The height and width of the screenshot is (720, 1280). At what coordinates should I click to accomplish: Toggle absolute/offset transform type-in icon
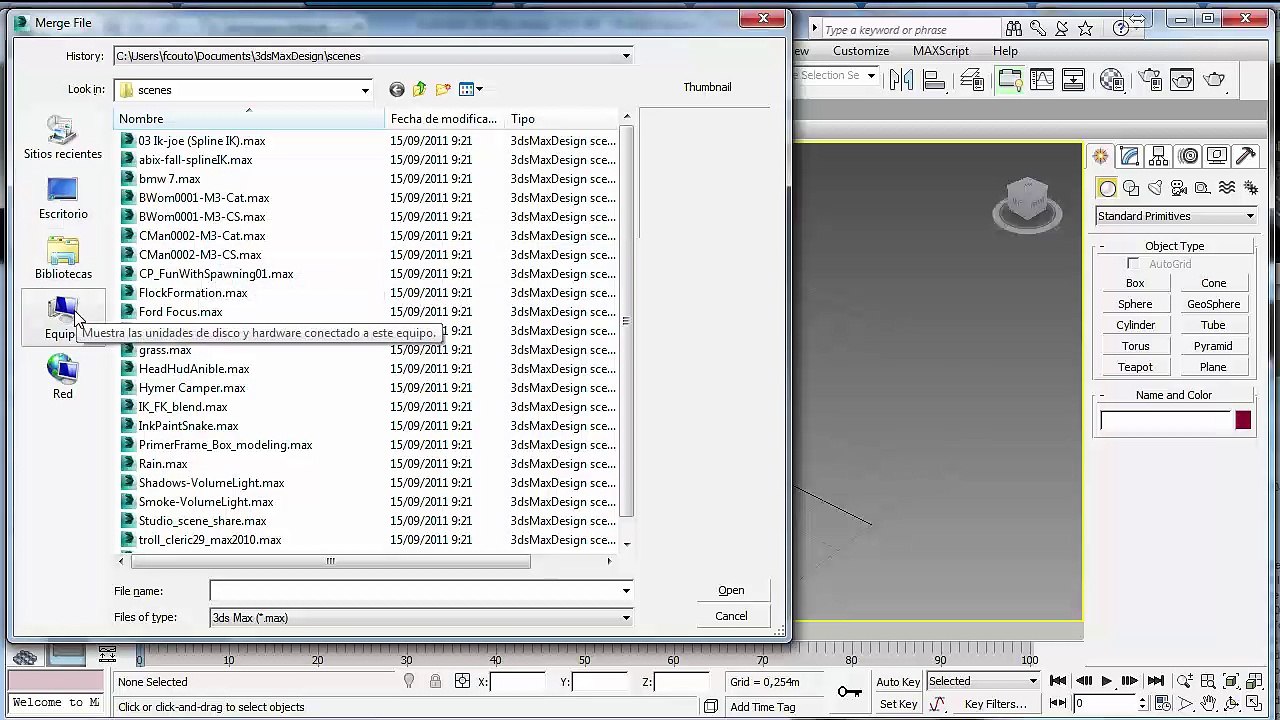pyautogui.click(x=462, y=682)
